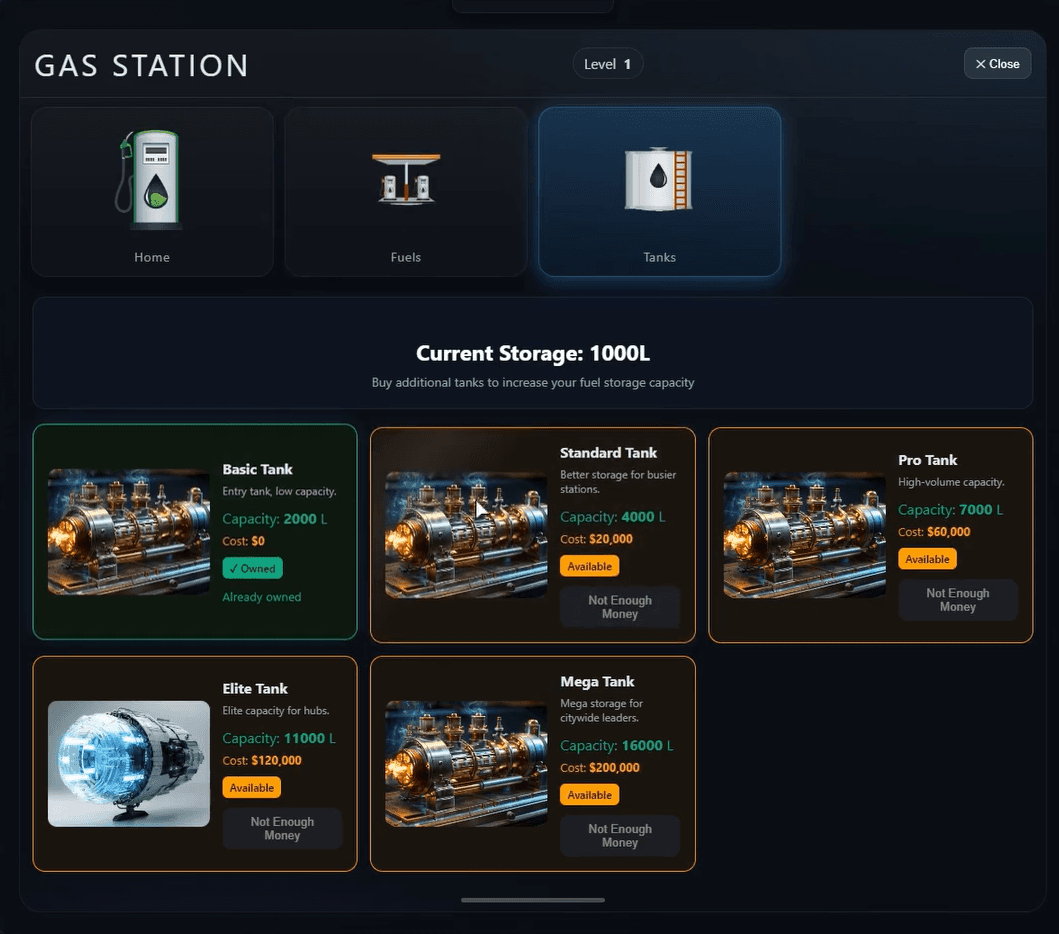This screenshot has width=1059, height=934.
Task: Click Not Enough Money button for Pro Tank
Action: (x=958, y=600)
